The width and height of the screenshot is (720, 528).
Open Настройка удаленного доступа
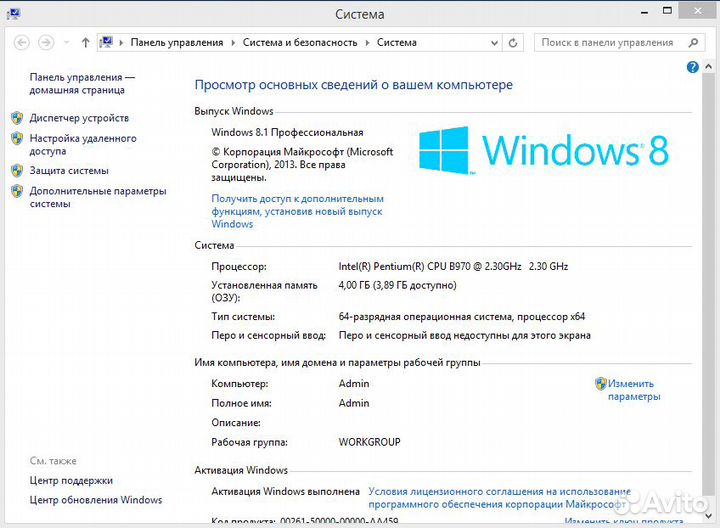83,145
